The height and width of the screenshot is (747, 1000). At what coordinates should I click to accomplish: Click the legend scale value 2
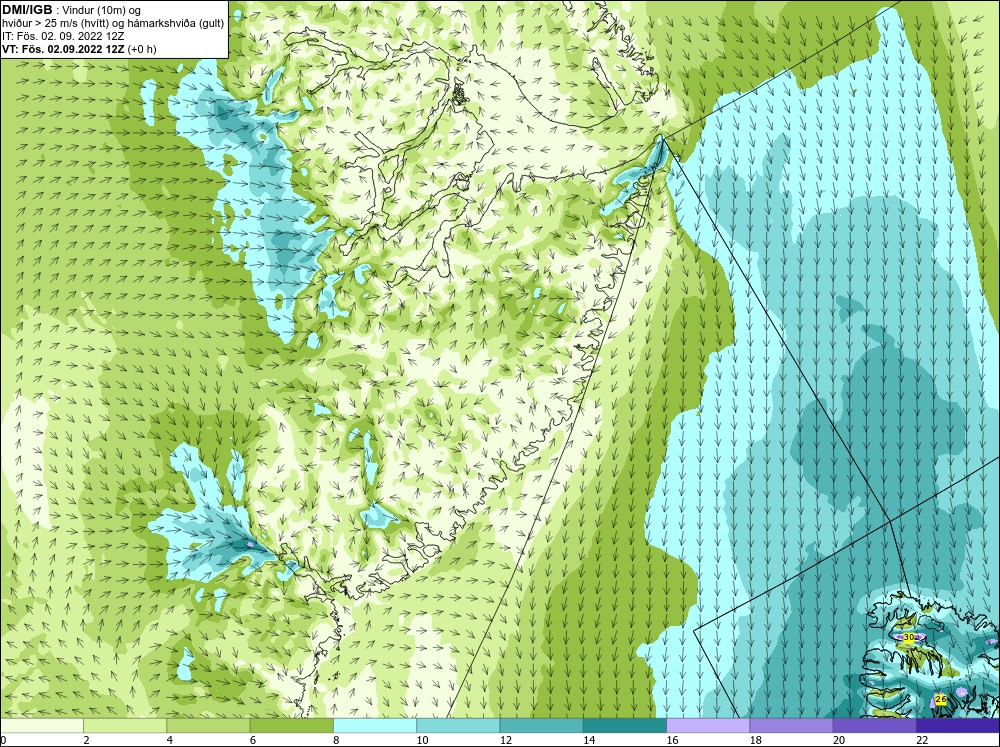point(86,740)
